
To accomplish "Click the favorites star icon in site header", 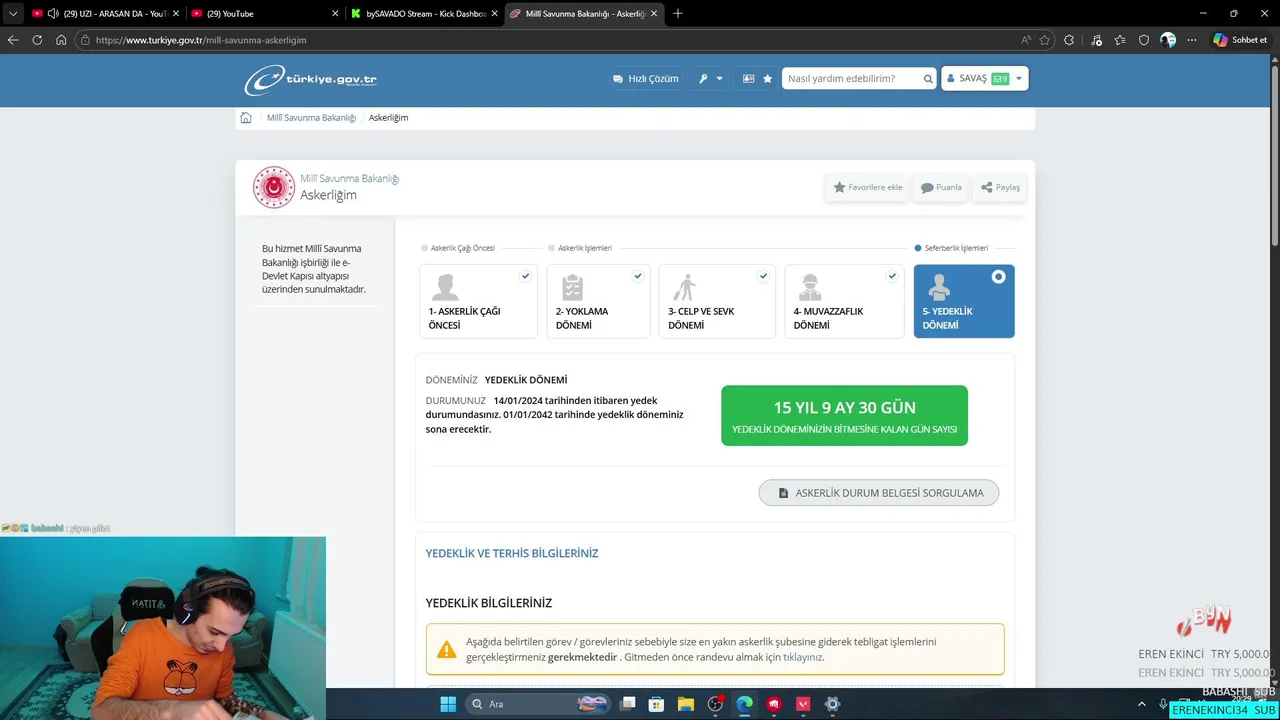I will coord(767,79).
